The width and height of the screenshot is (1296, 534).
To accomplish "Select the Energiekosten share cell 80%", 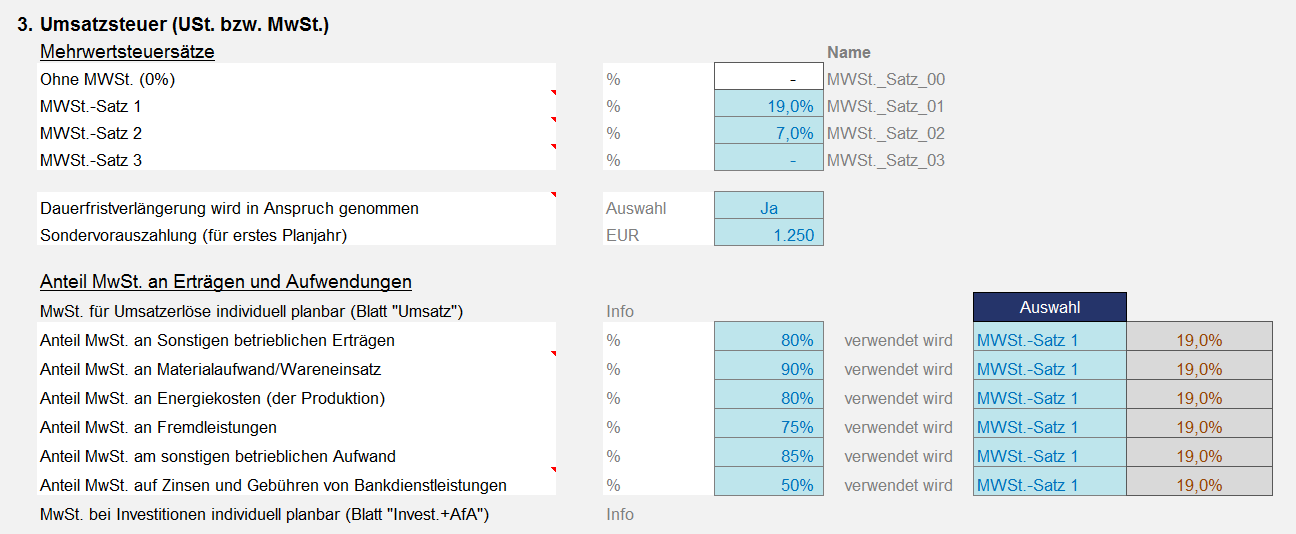I will 769,398.
